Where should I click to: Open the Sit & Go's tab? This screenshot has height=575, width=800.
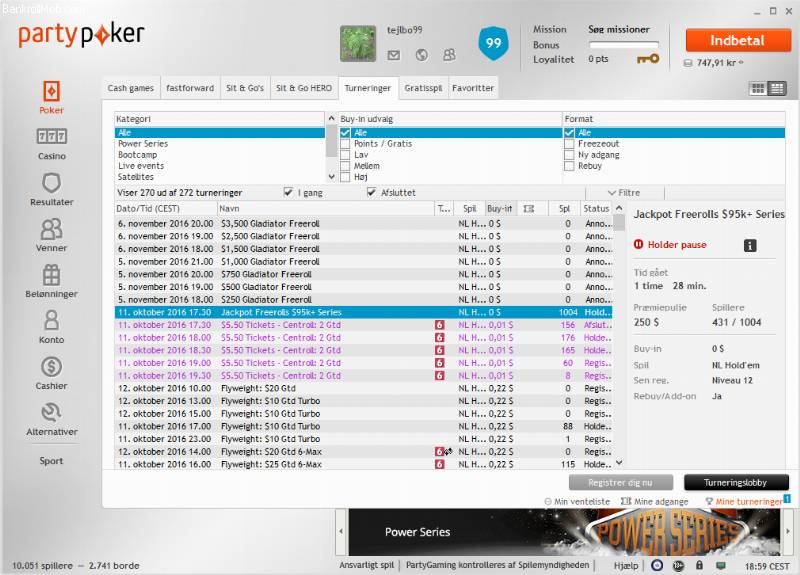point(245,88)
